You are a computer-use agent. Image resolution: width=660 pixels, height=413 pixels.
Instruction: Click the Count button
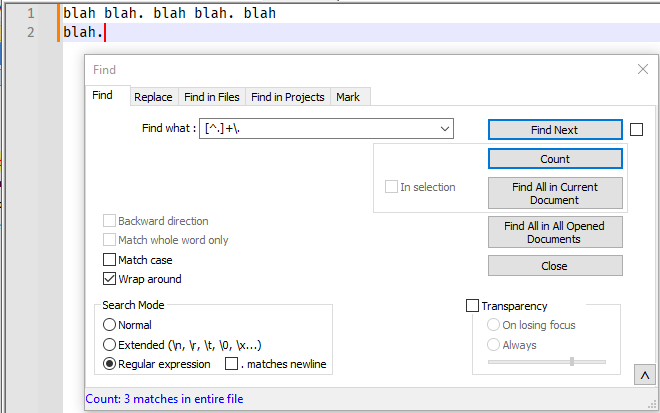coord(555,159)
